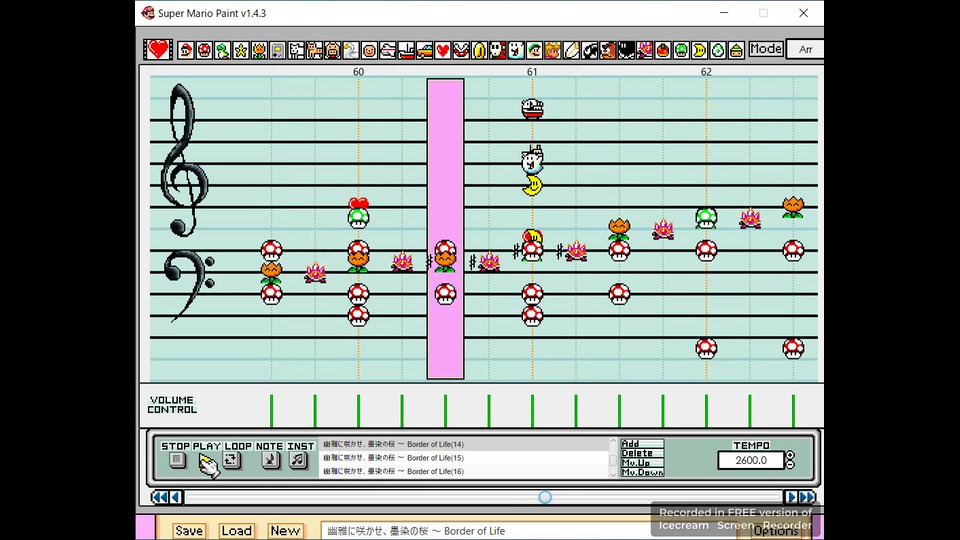Viewport: 960px width, 540px height.
Task: Click the yellow moon note on the staff
Action: pos(533,185)
